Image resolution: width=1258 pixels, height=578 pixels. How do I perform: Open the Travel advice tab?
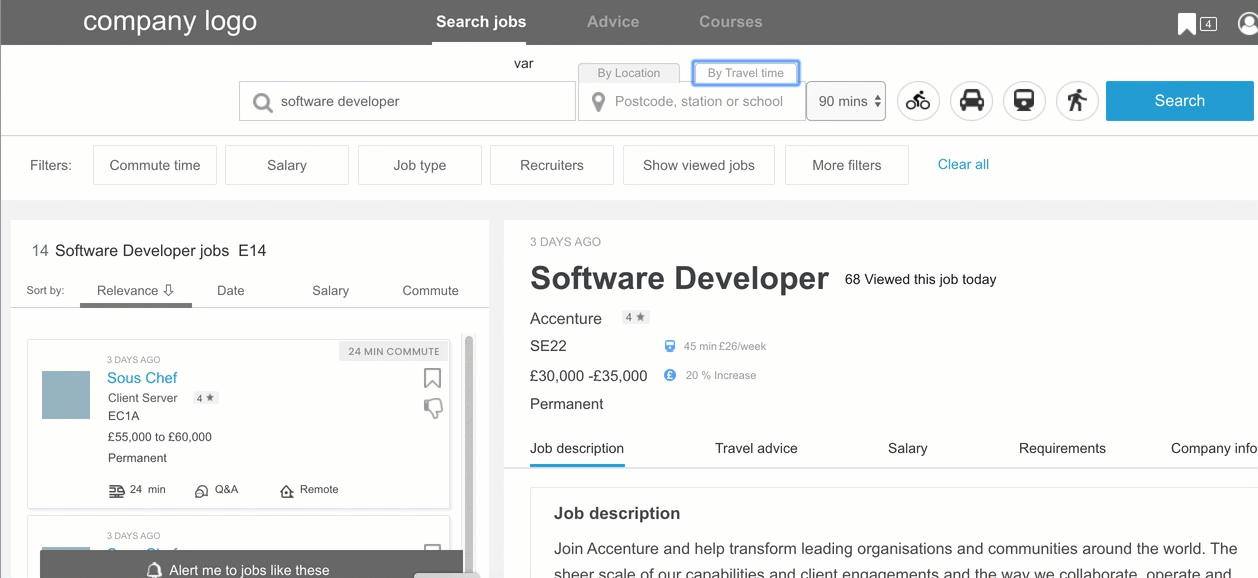756,448
